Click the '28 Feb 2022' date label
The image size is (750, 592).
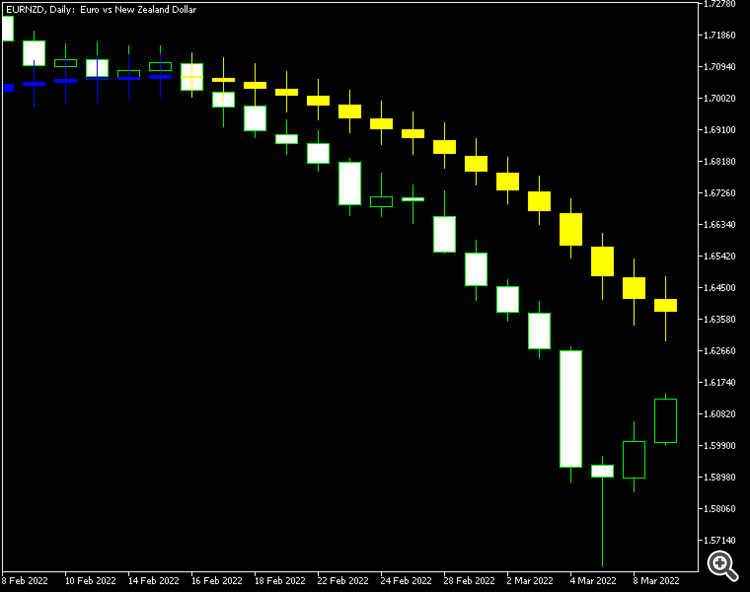(469, 581)
